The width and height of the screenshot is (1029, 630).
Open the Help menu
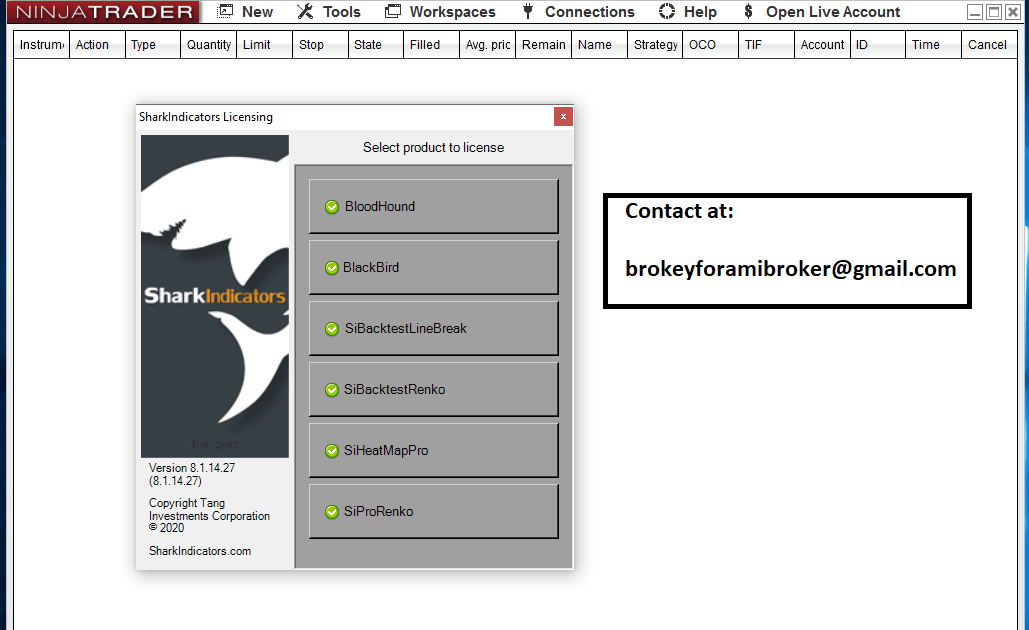click(688, 12)
